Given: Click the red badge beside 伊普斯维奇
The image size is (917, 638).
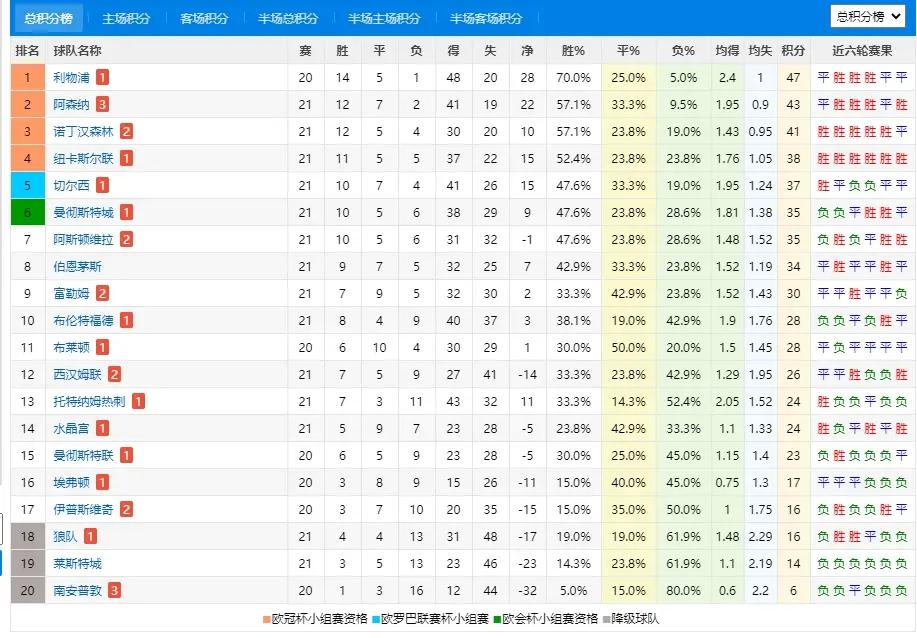Looking at the screenshot, I should point(127,509).
